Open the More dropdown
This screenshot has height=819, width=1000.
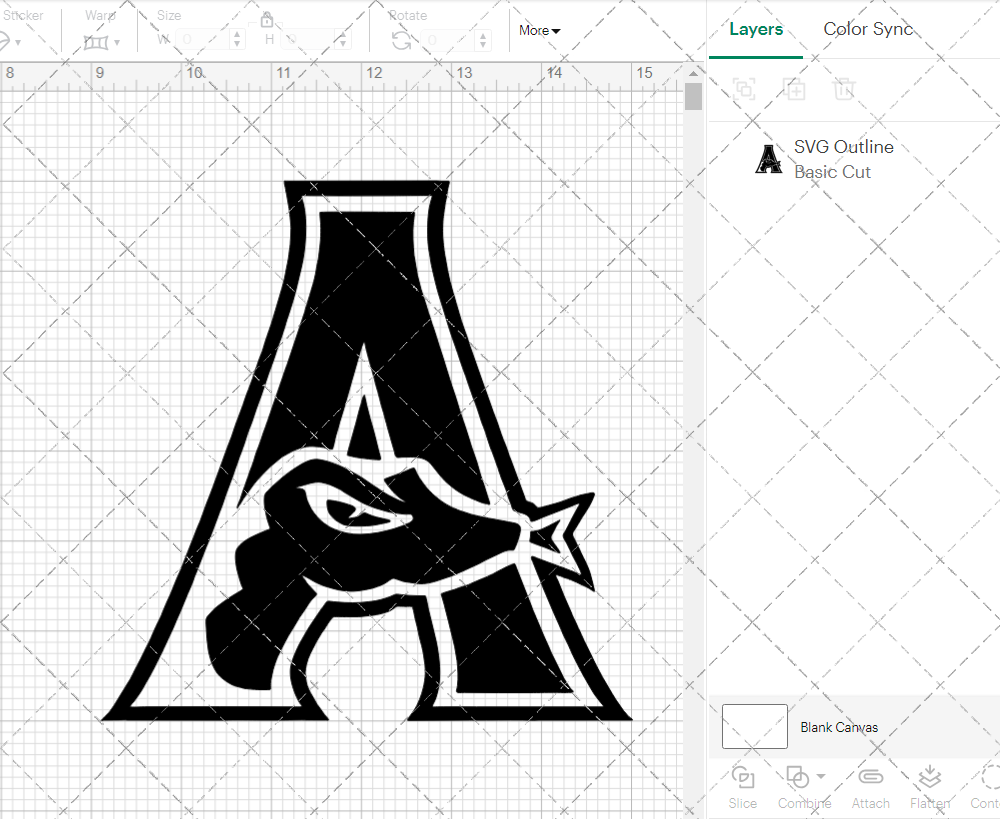[539, 31]
